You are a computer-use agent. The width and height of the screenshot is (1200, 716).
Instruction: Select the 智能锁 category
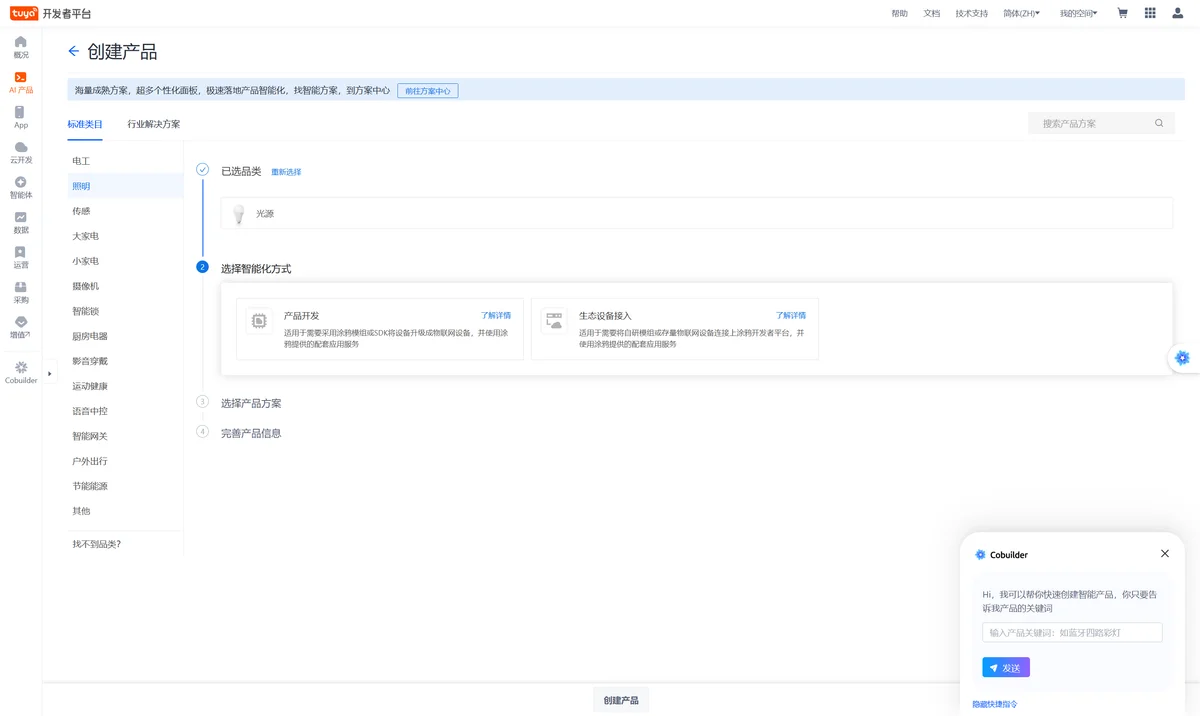tap(125, 311)
